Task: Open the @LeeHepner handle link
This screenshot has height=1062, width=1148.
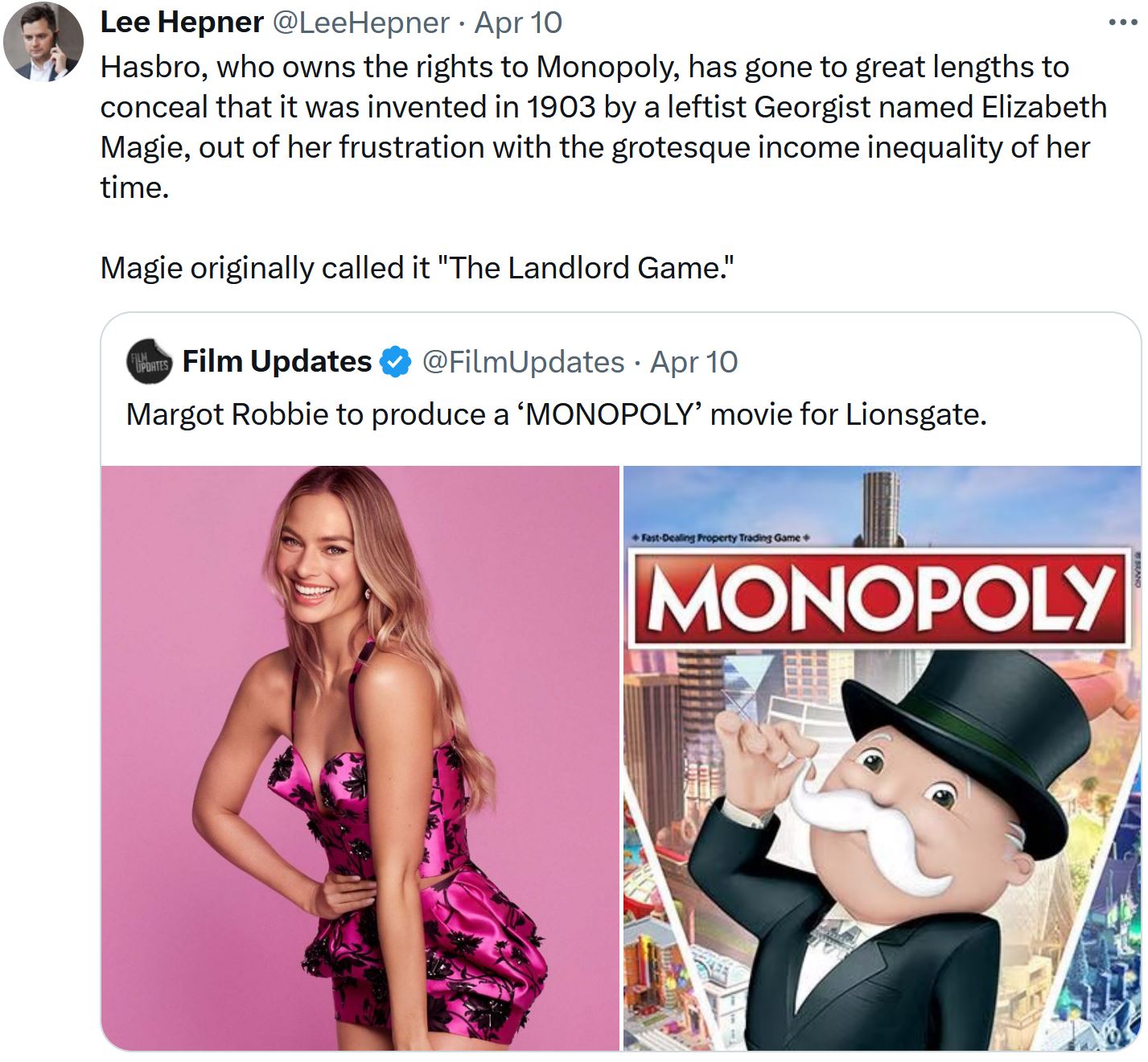Action: pos(360,23)
